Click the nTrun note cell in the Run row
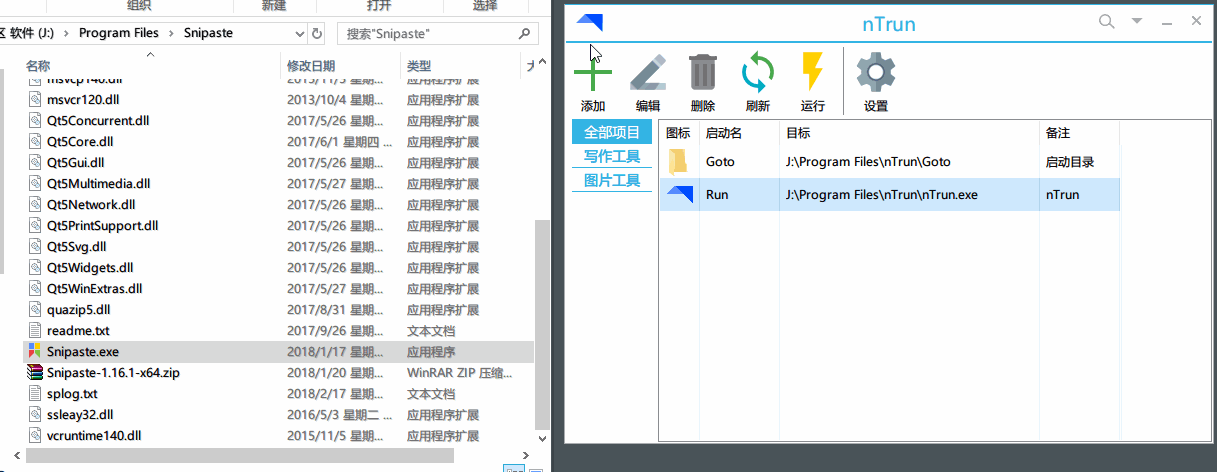 1062,195
